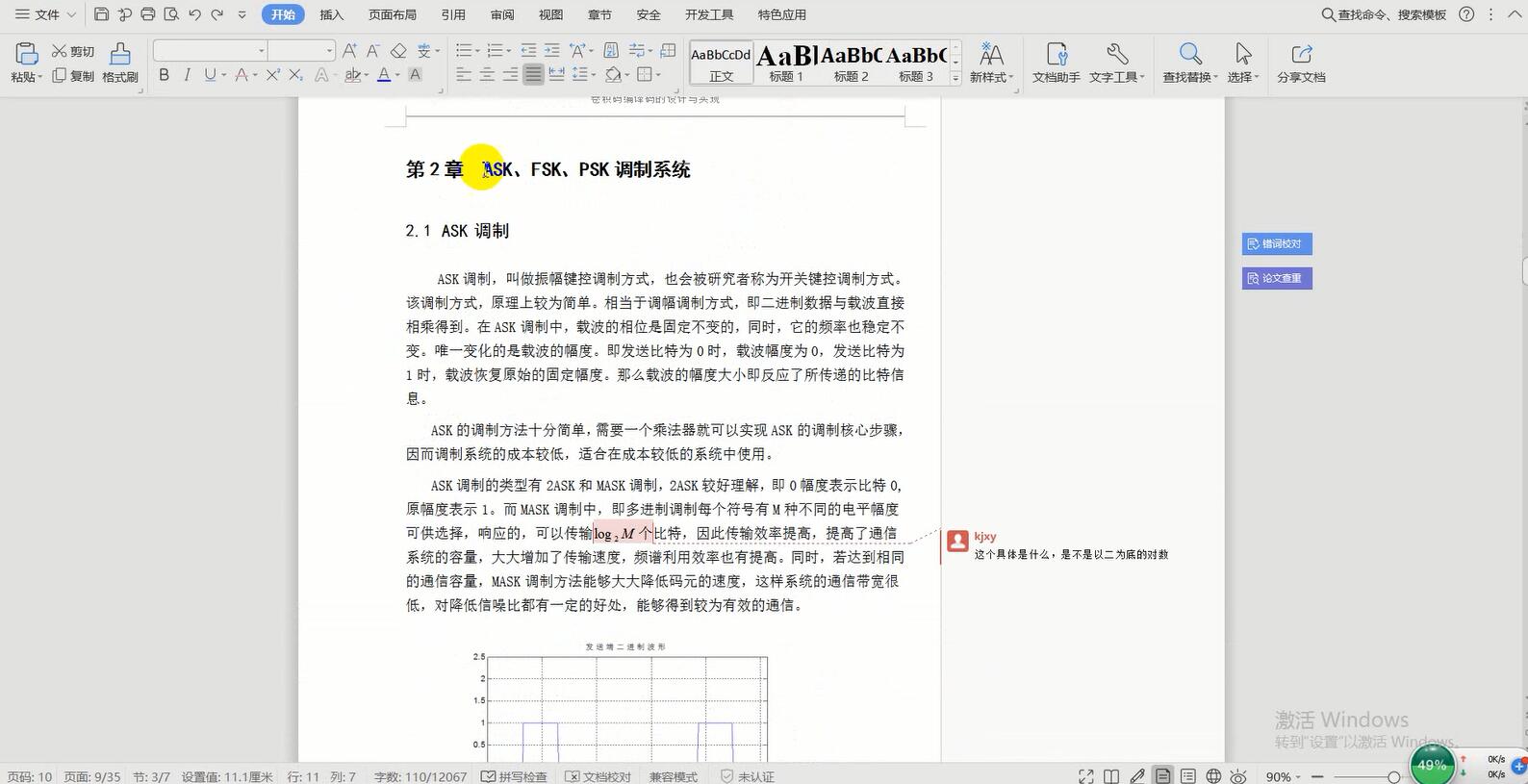Open the 视图 tab

551,14
